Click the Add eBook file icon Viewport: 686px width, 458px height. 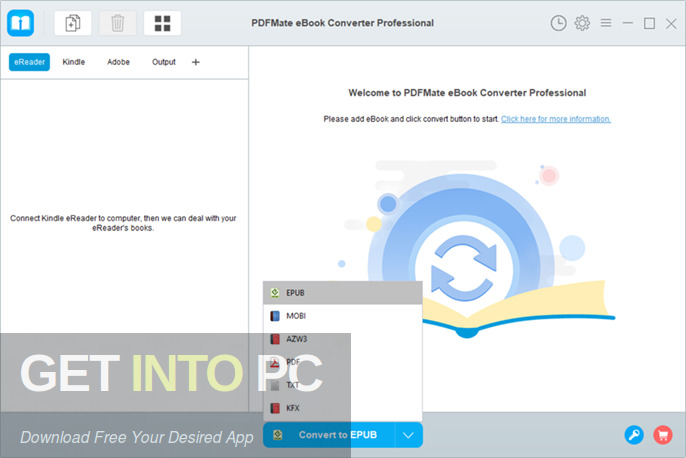pos(73,23)
